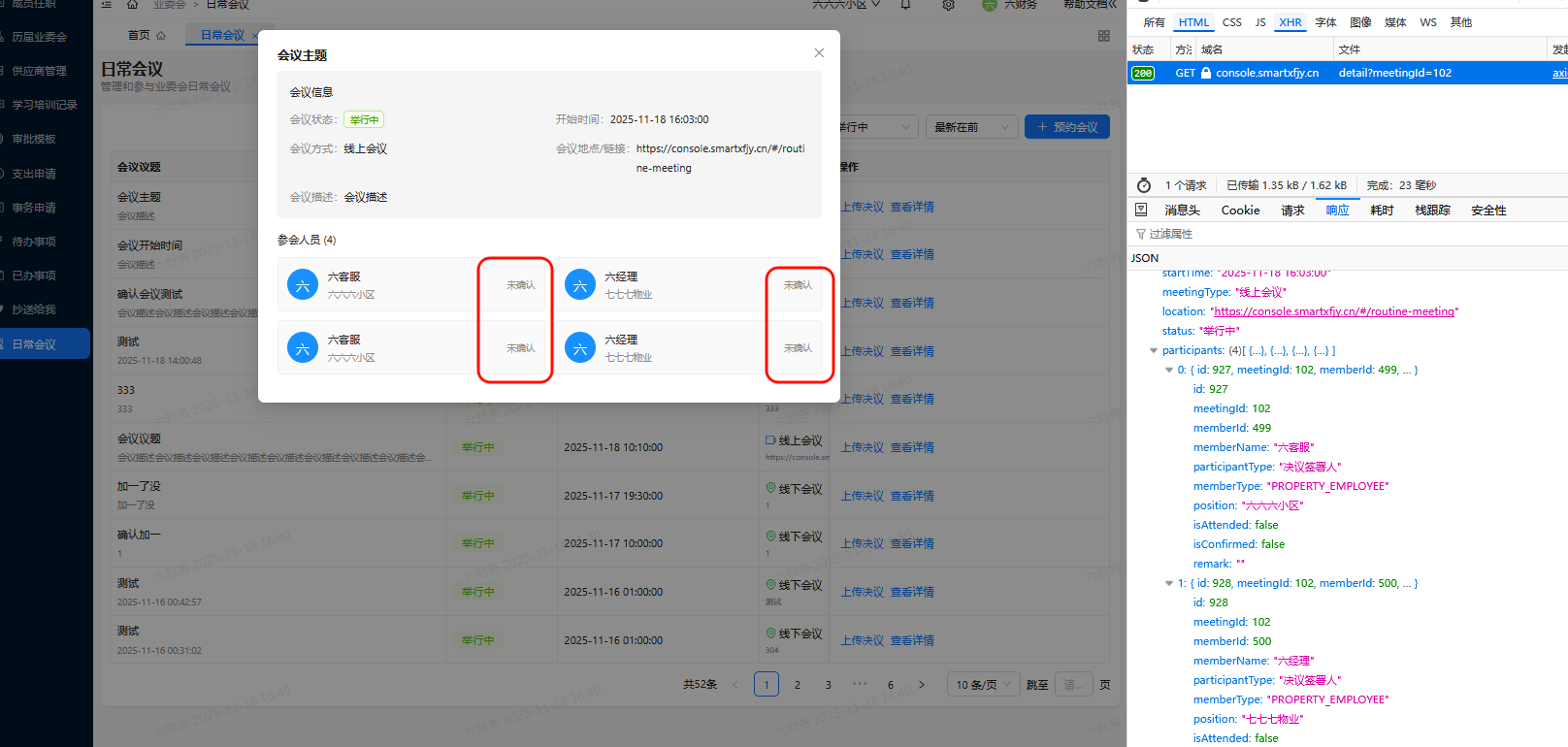Viewport: 1568px width, 747px height.
Task: Click the response panel toggle icon beside 消息头
Action: 1141,210
